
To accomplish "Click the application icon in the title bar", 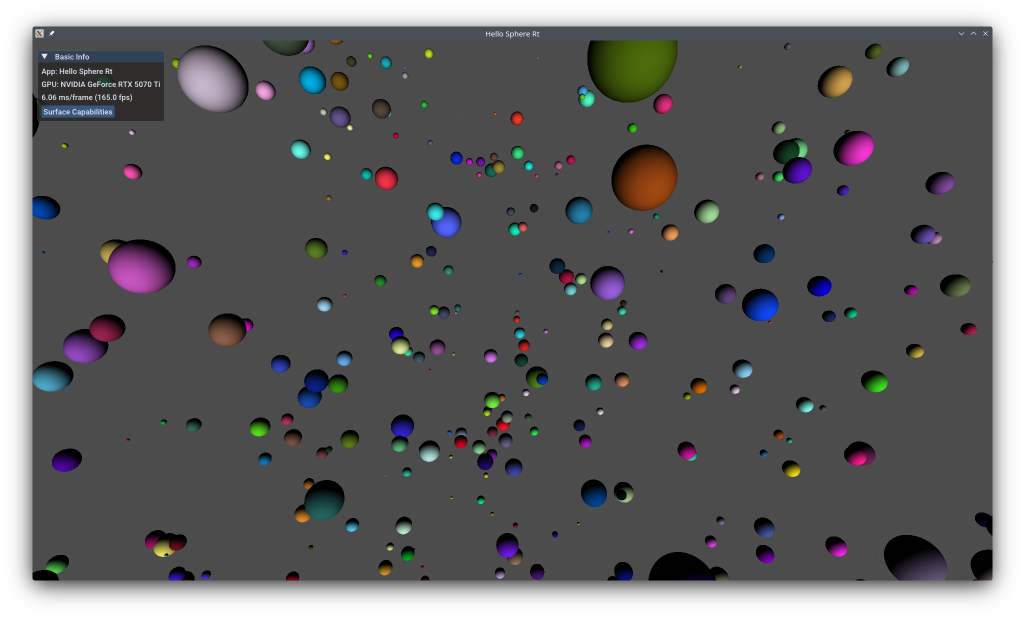I will [37, 31].
